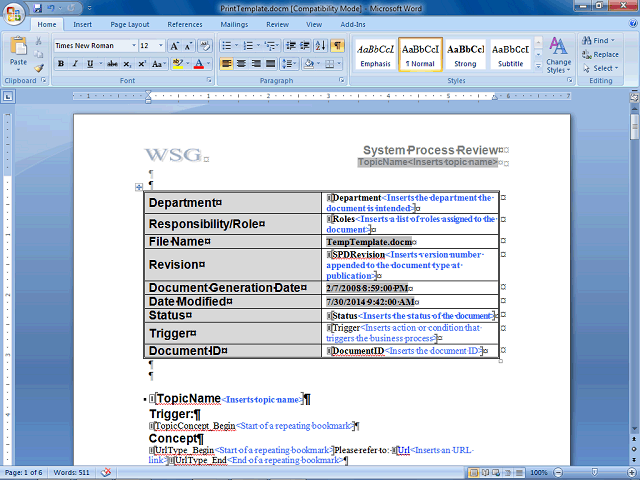Switch to Full Screen Reading view
The image size is (640, 480).
pos(485,473)
